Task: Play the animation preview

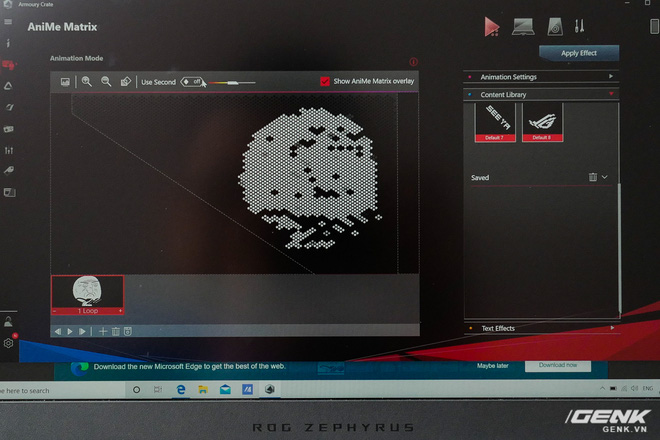Action: (x=70, y=332)
